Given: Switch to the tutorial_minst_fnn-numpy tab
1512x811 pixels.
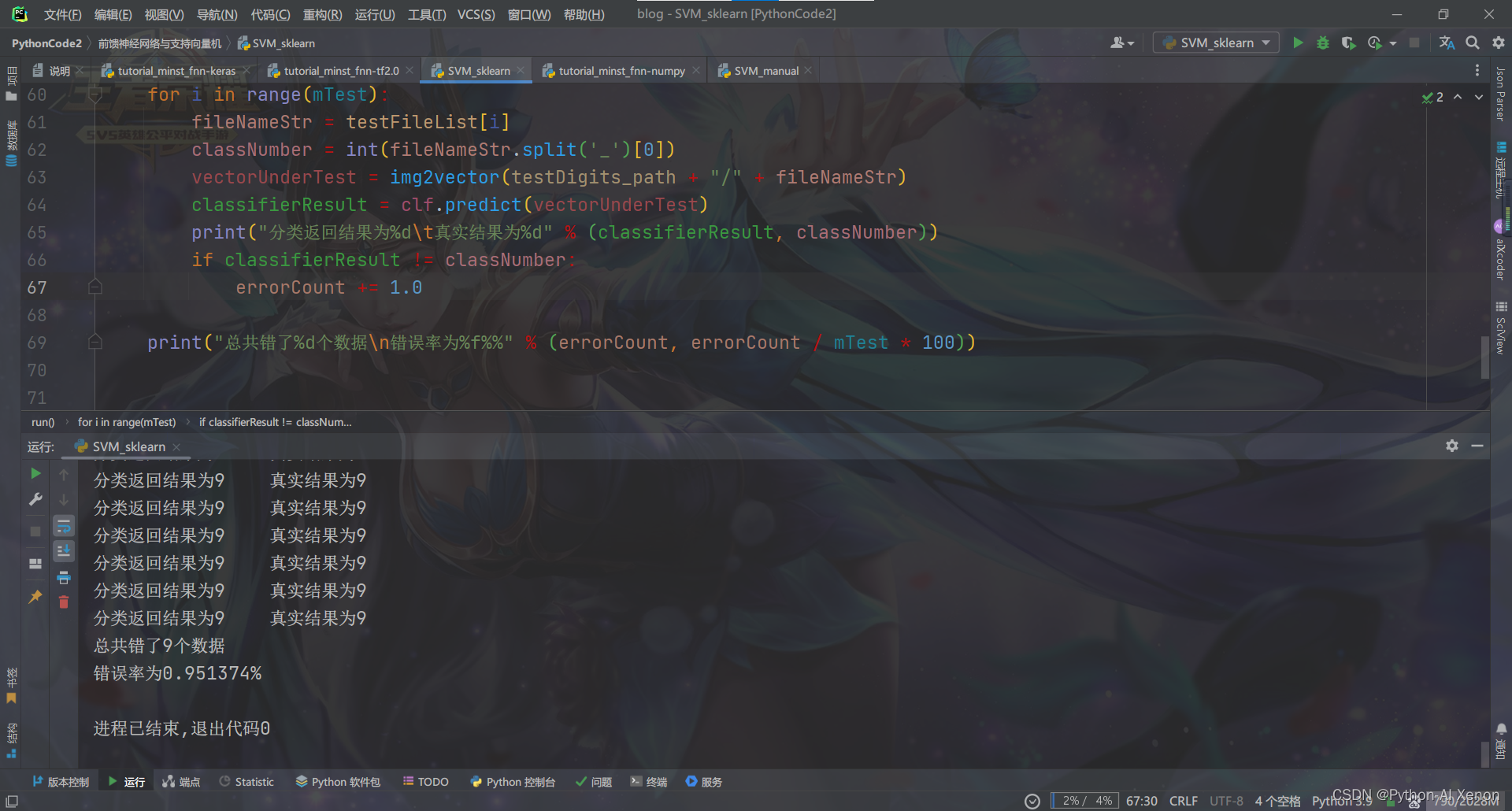Looking at the screenshot, I should click(x=621, y=71).
